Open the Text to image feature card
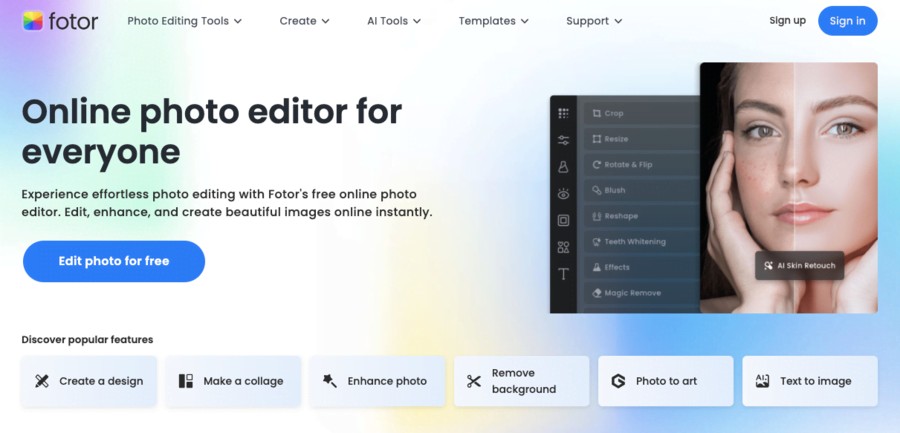 tap(810, 381)
